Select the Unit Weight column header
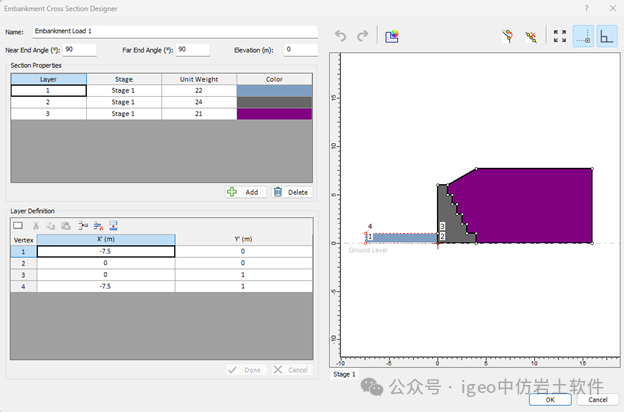The width and height of the screenshot is (624, 412). coord(199,79)
